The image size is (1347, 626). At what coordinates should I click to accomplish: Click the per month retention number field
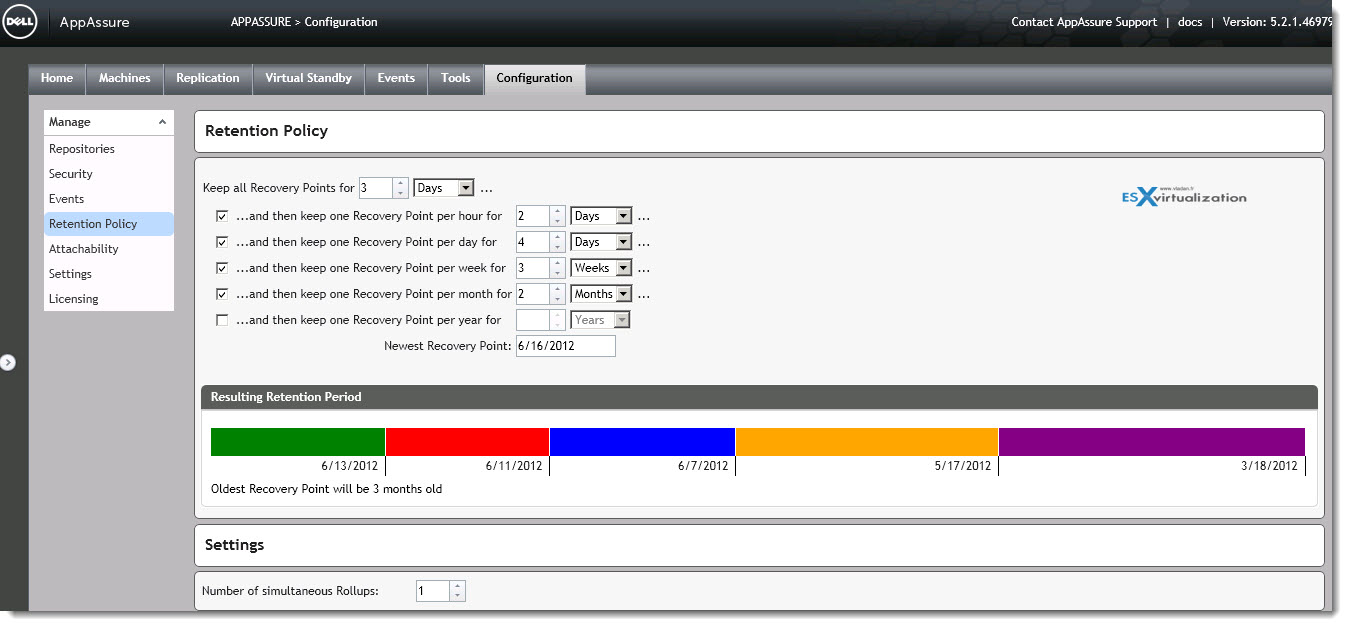(x=534, y=294)
